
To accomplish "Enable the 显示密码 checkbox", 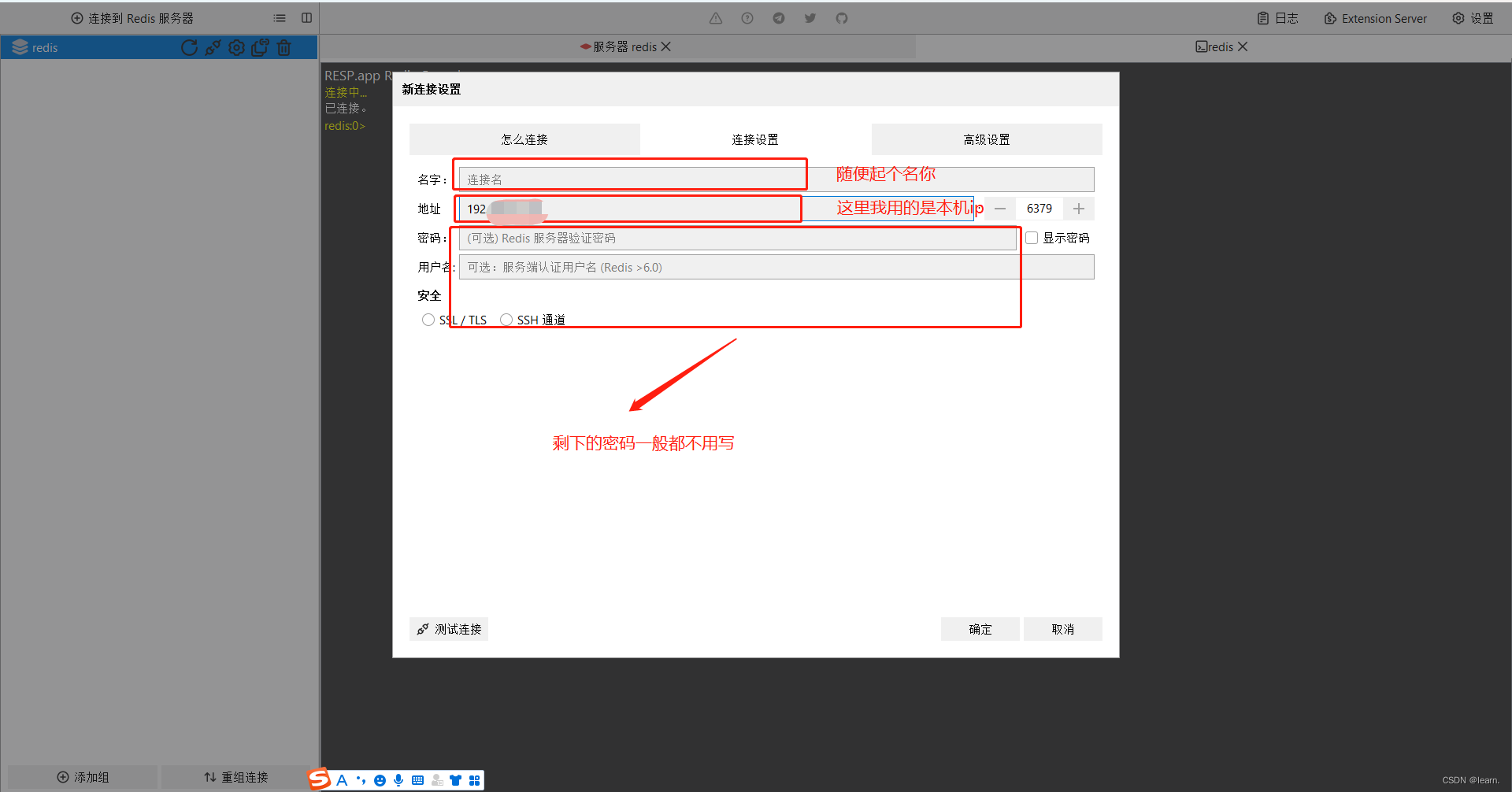I will [1032, 237].
